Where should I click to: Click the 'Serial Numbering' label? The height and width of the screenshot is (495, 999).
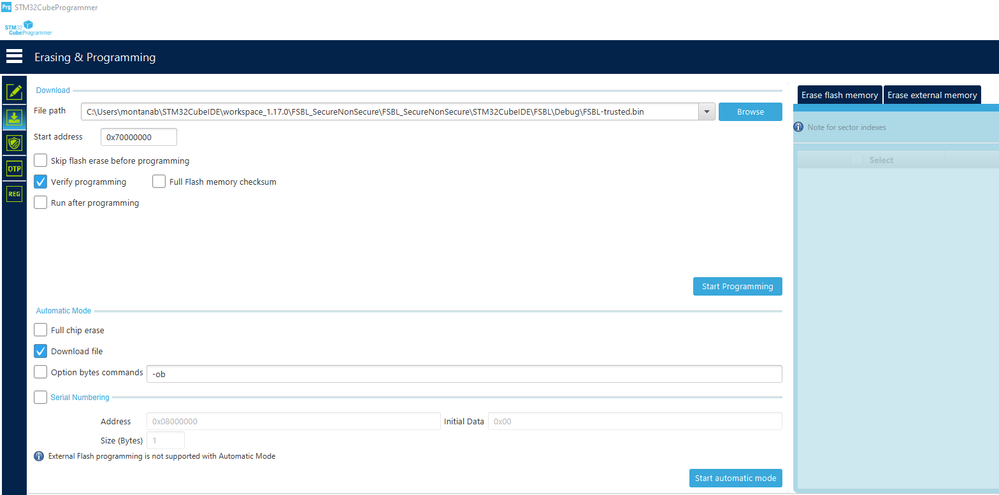[x=80, y=398]
